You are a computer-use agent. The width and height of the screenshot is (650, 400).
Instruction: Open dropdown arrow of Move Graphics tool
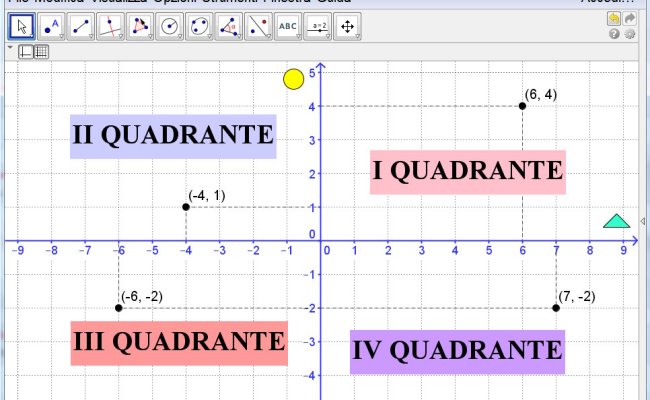pos(358,36)
